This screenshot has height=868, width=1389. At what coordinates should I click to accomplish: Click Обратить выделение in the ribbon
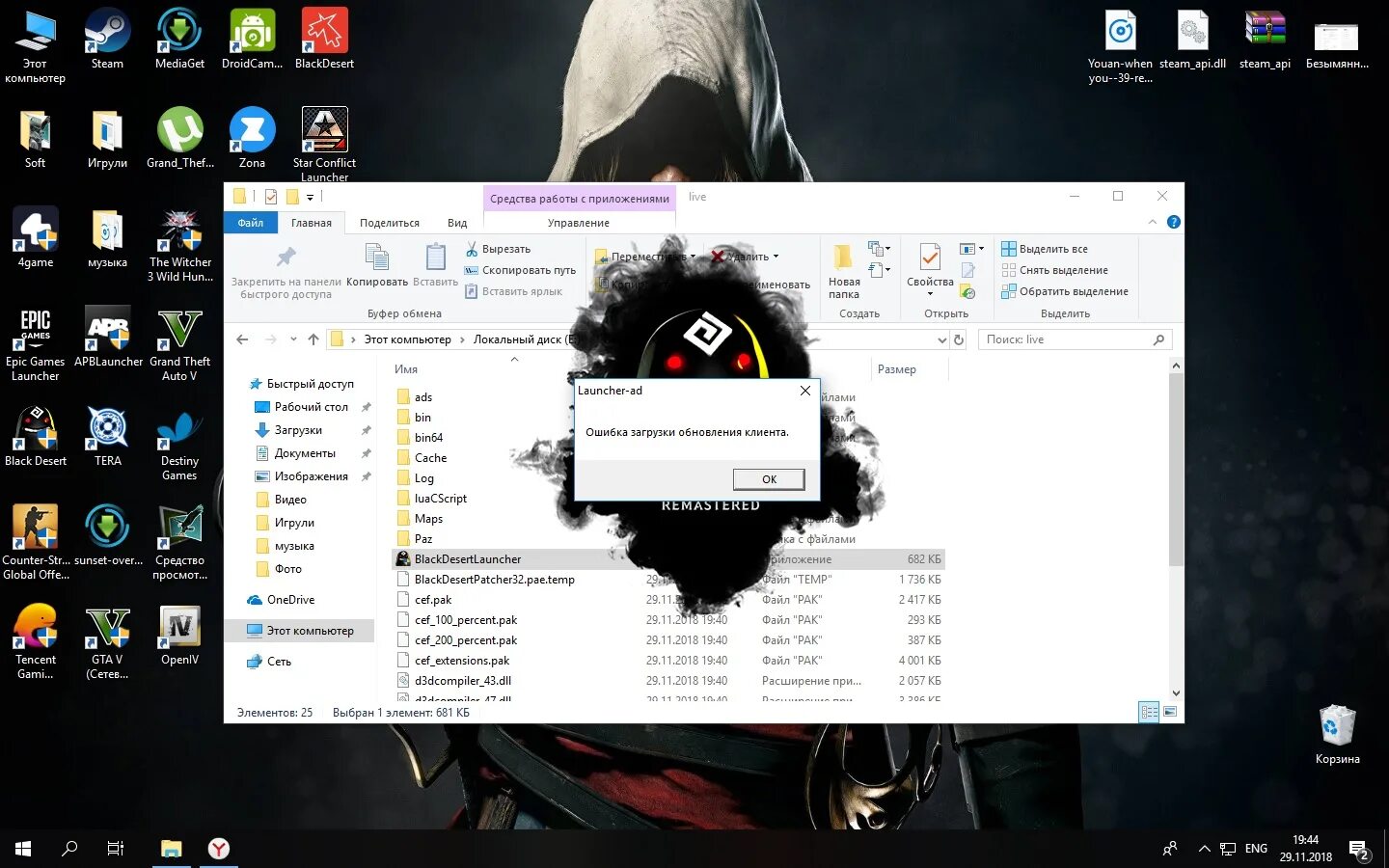point(1065,291)
